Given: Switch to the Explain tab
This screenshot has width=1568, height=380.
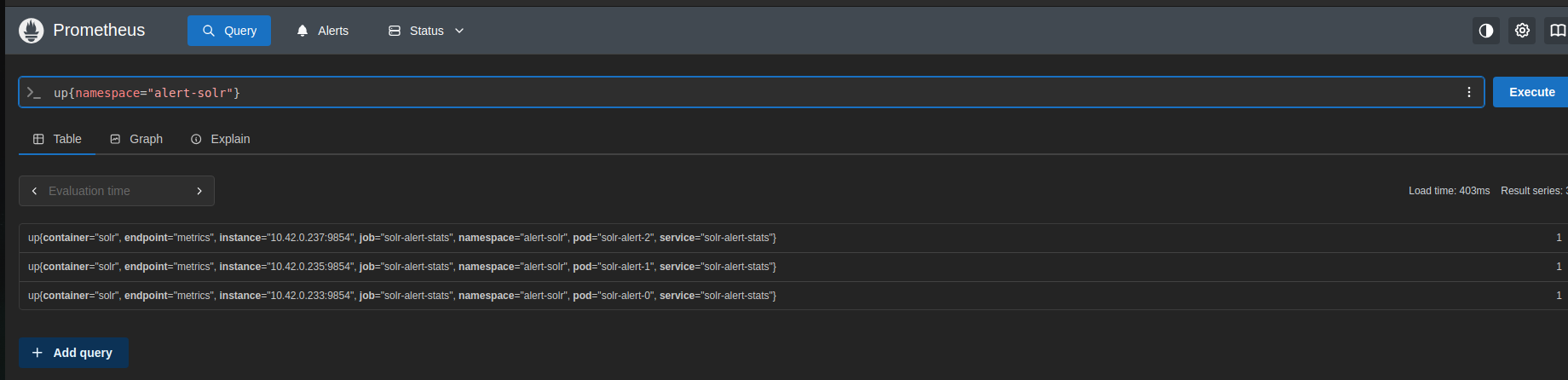Looking at the screenshot, I should [x=221, y=139].
